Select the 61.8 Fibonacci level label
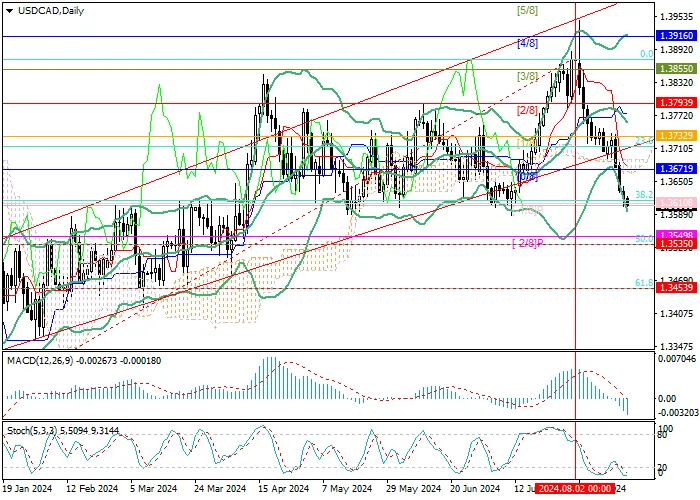 point(644,283)
